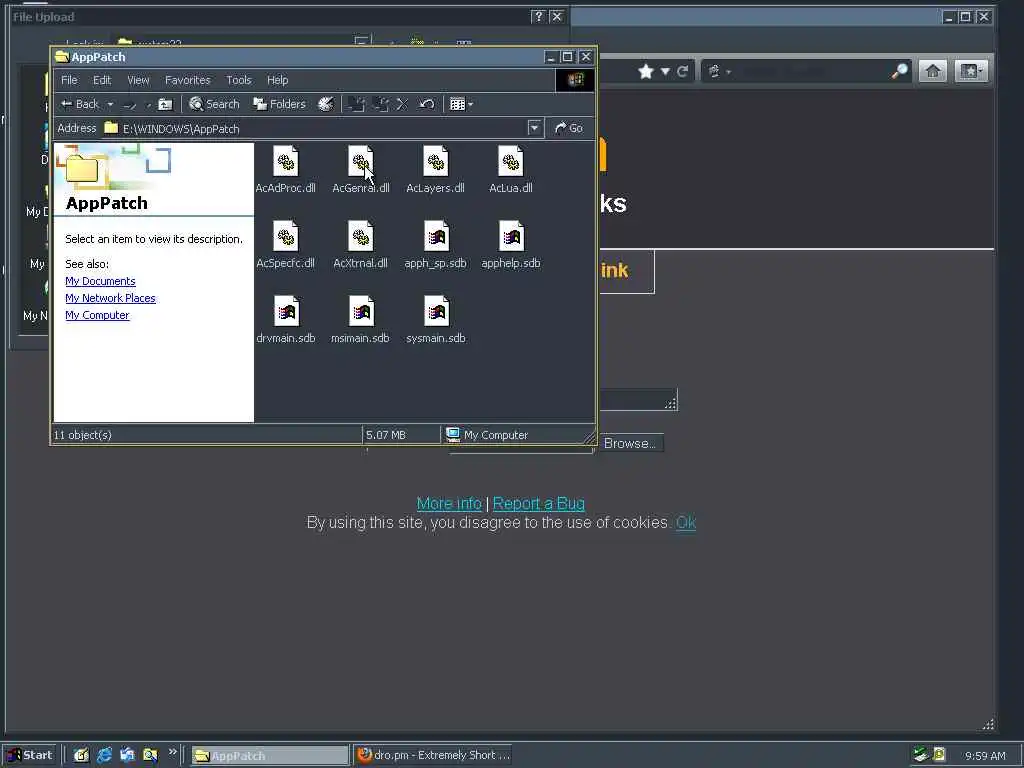
Task: Click the Undo toolbar icon
Action: point(426,104)
